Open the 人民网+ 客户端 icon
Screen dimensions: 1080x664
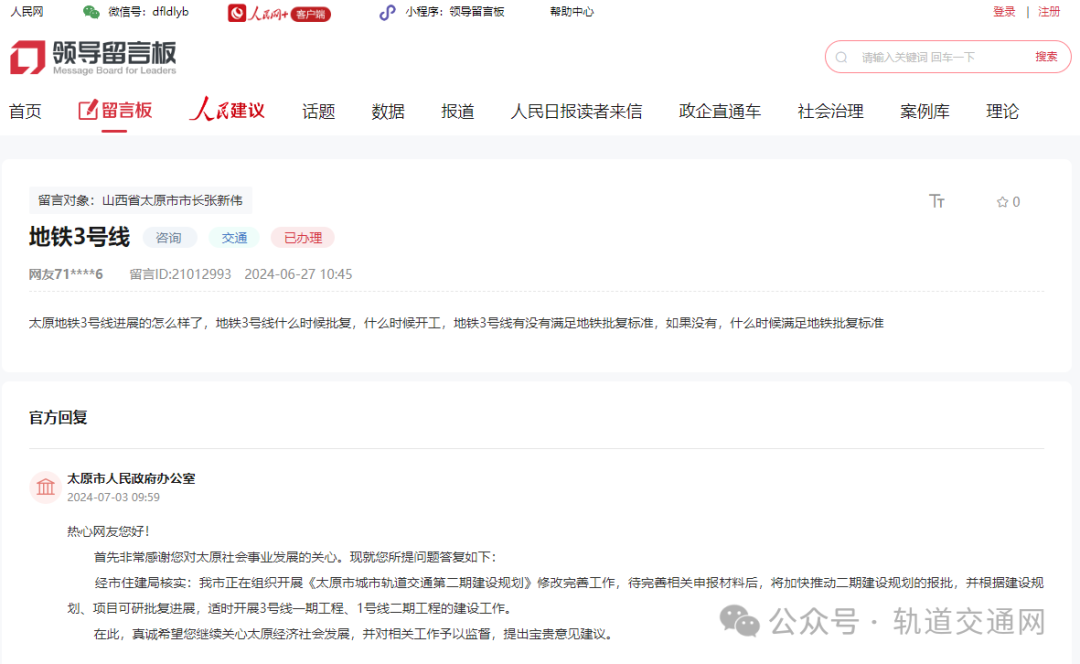(235, 12)
